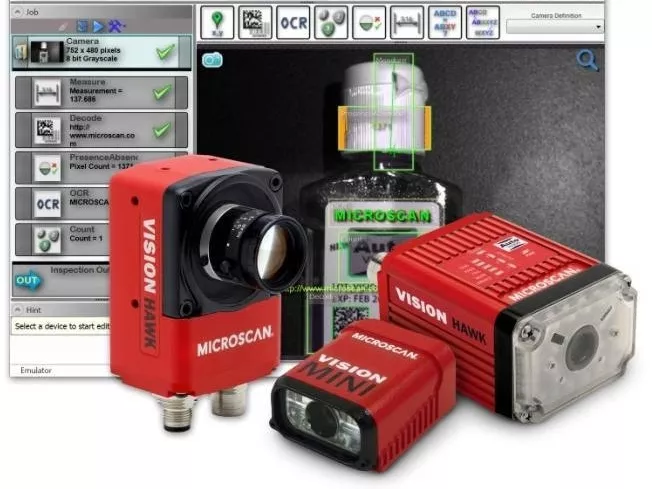Click the Job panel title

tap(32, 12)
